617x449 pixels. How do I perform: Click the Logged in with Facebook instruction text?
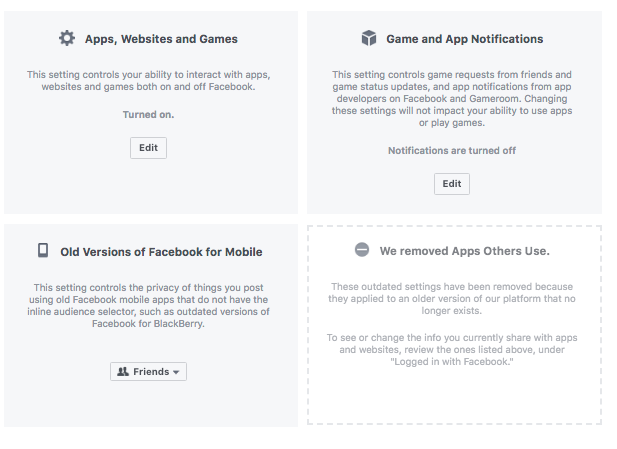(x=452, y=349)
